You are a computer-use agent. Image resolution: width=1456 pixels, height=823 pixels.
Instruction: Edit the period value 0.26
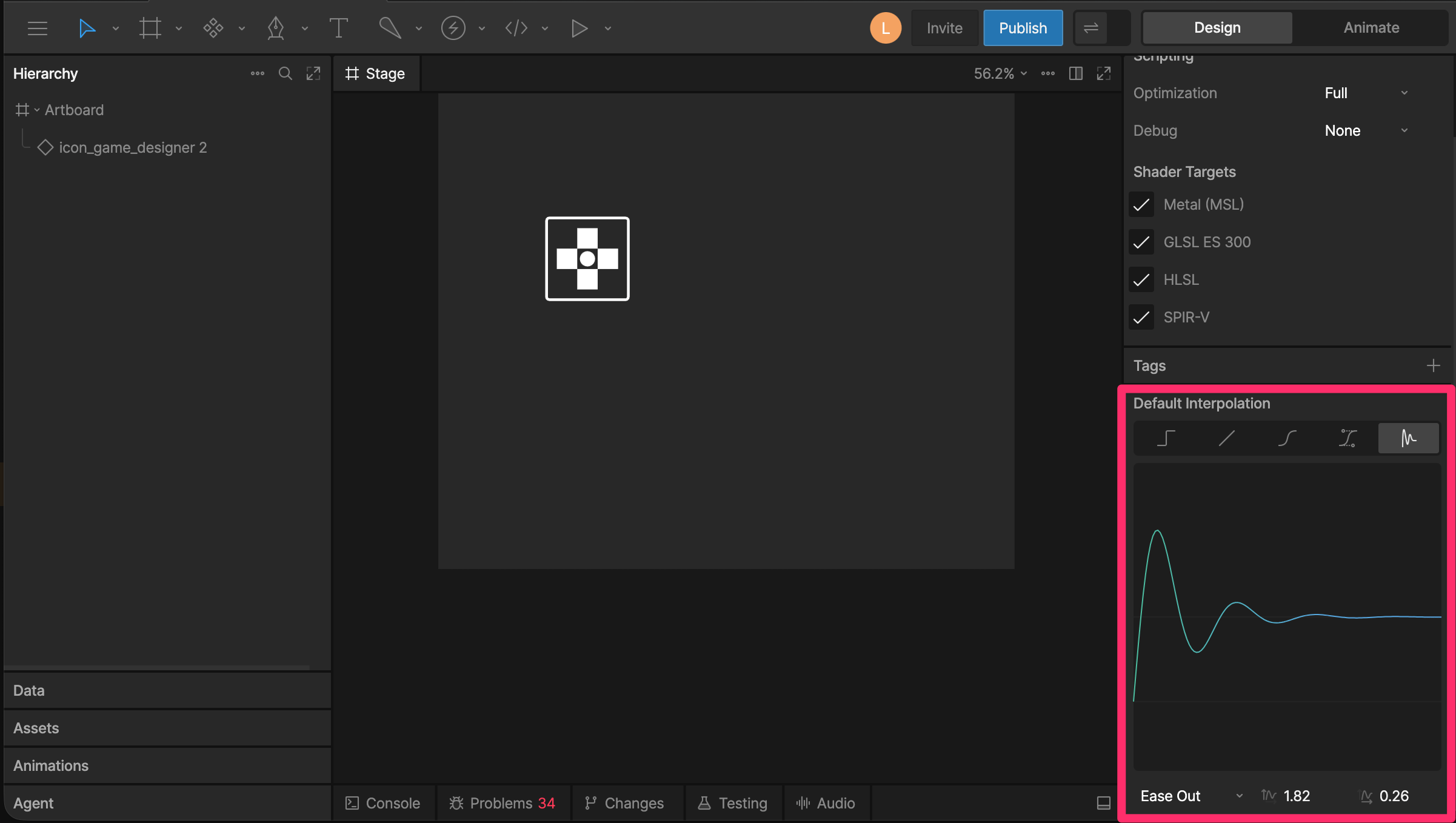pos(1394,796)
